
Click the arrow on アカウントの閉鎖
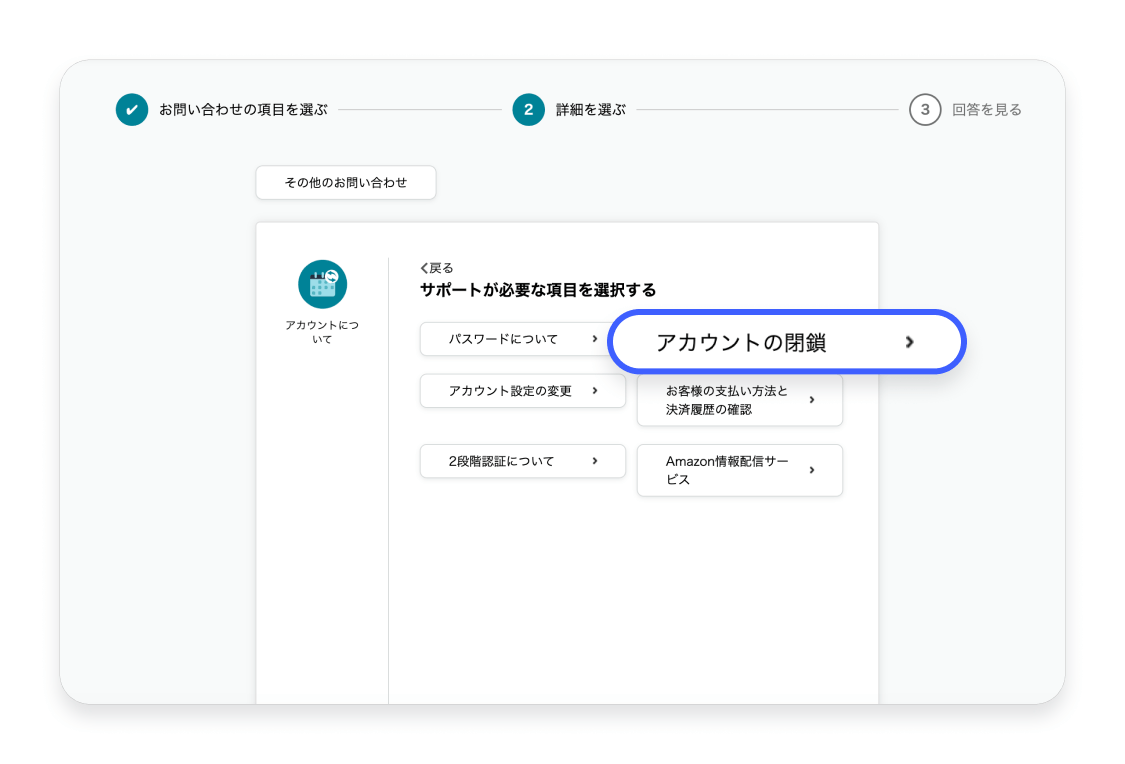tap(909, 342)
